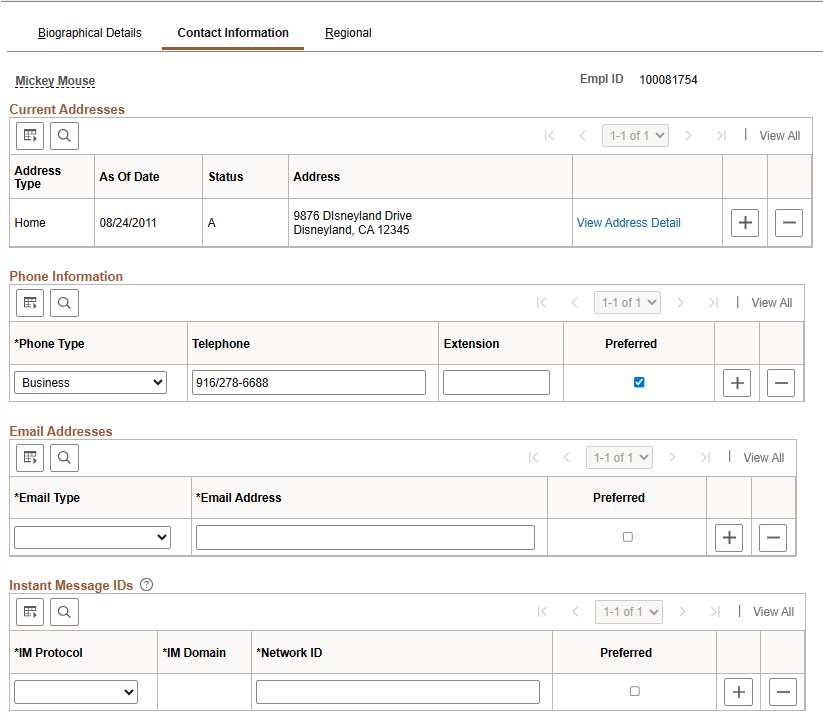
Task: Open the Regional tab
Action: [x=348, y=33]
